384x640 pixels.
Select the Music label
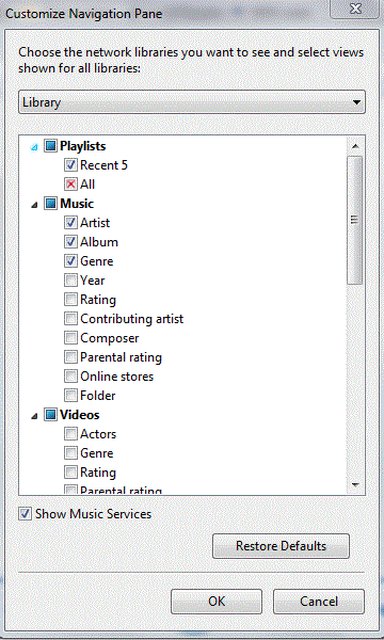point(77,204)
